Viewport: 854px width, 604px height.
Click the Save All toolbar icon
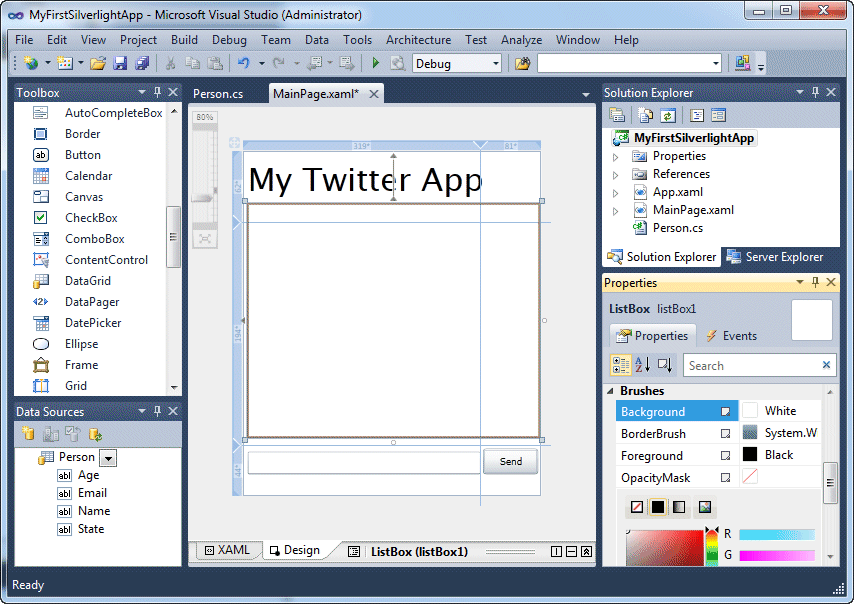tap(142, 64)
